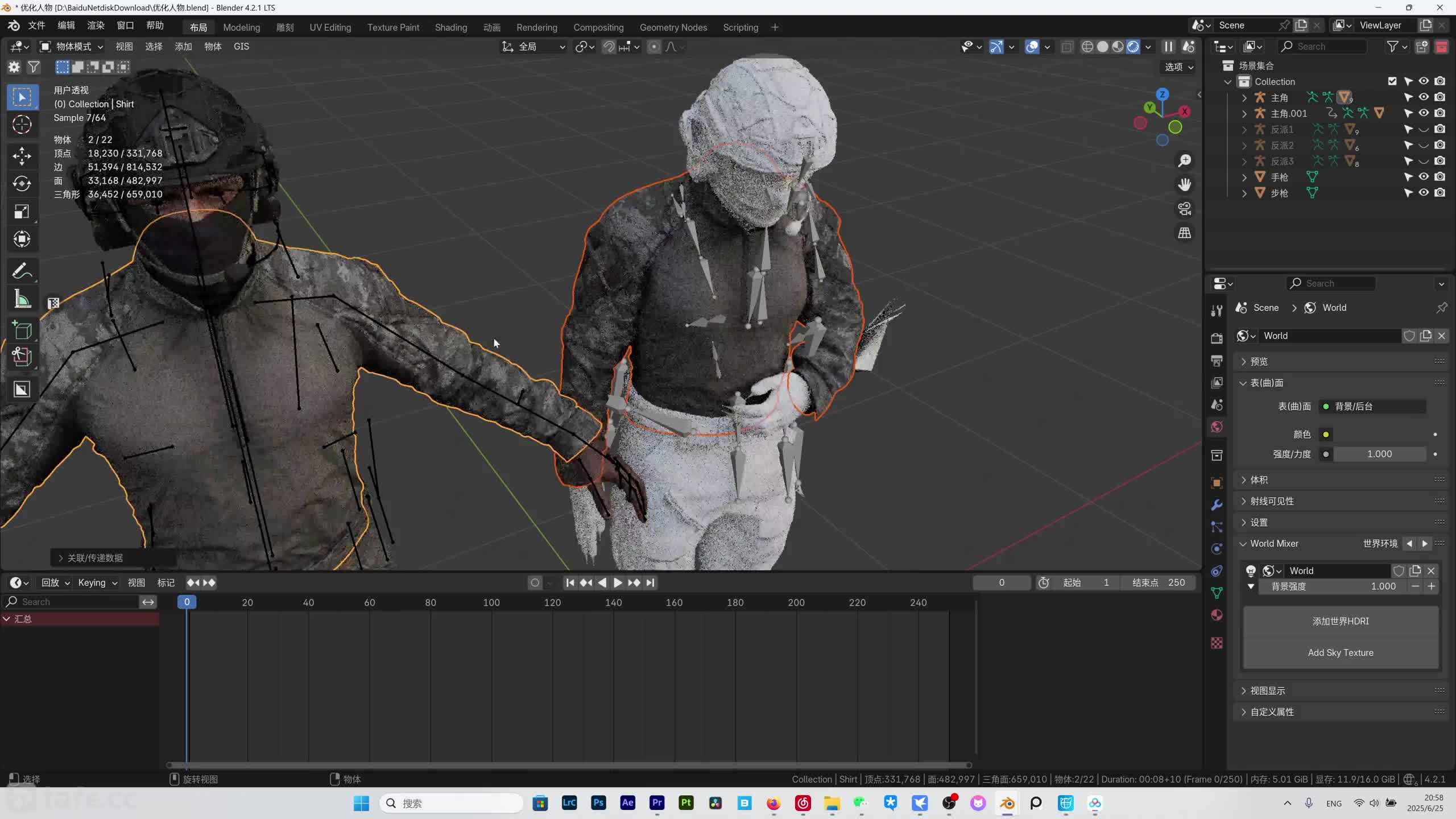Image resolution: width=1456 pixels, height=819 pixels.
Task: Hide 主角.001 in viewport
Action: click(x=1424, y=113)
